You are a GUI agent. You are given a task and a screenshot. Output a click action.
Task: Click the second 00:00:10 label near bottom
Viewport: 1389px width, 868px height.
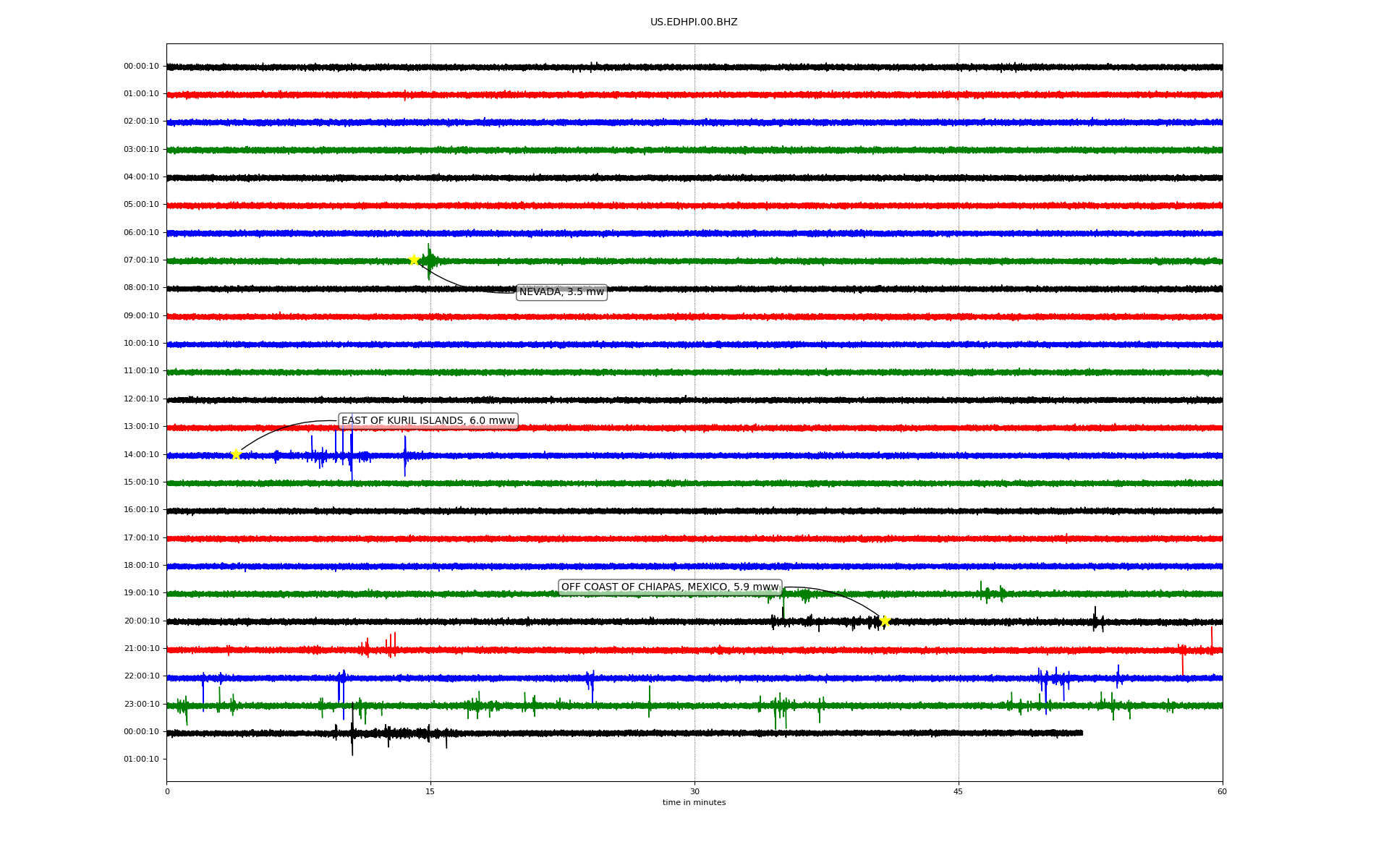[x=141, y=732]
